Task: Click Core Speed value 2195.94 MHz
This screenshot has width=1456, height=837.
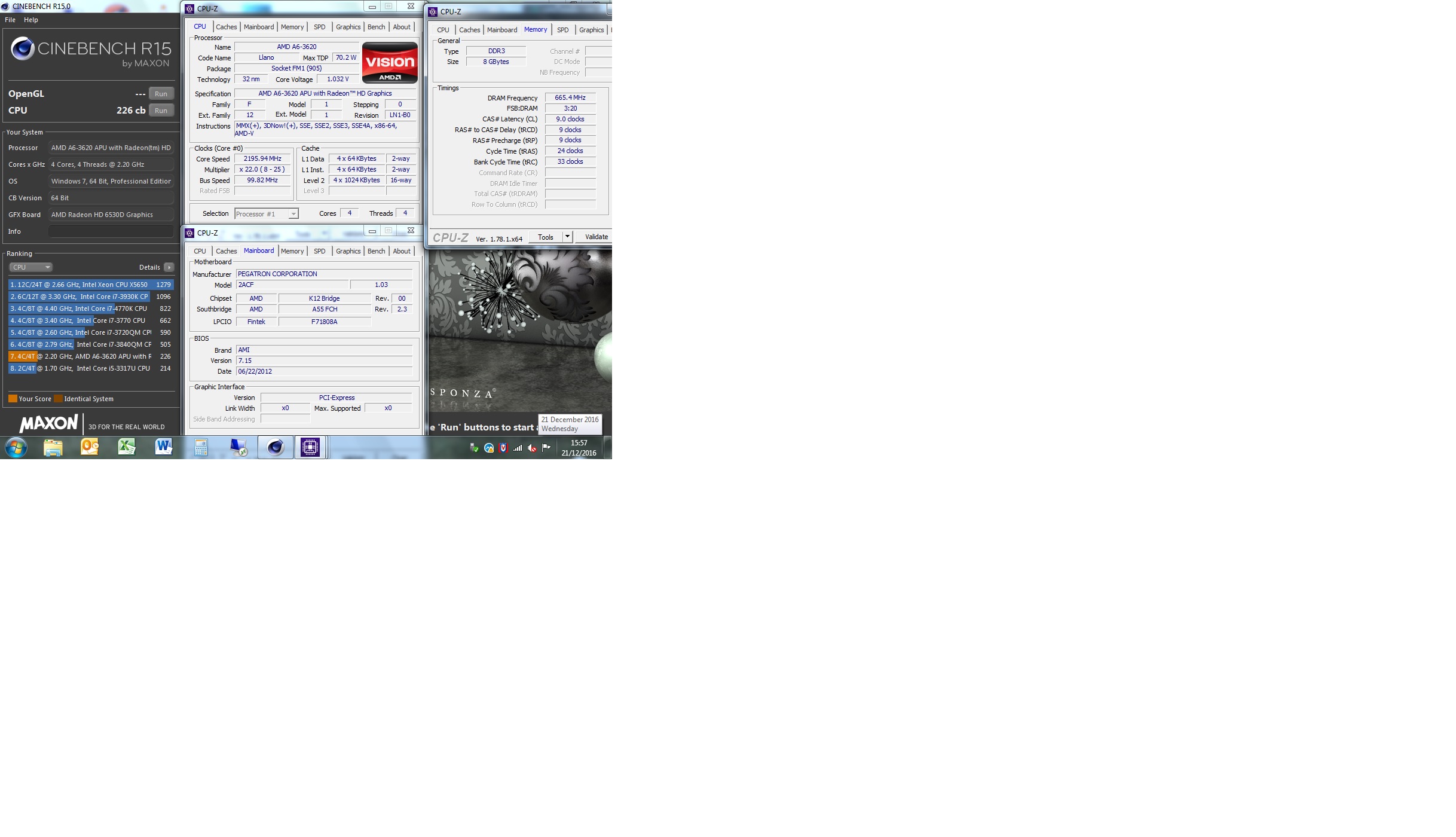Action: tap(262, 159)
